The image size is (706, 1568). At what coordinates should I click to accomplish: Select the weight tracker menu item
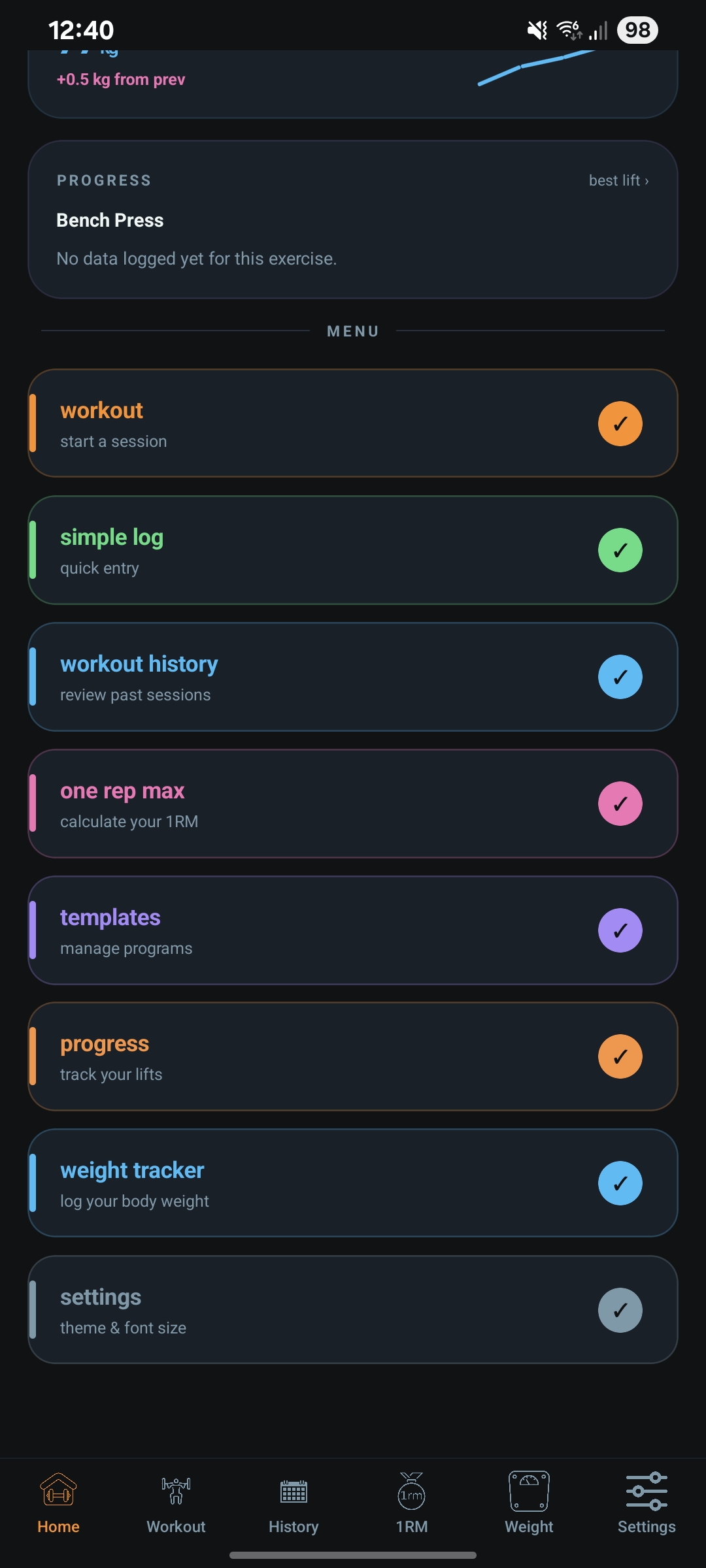tap(314, 1183)
